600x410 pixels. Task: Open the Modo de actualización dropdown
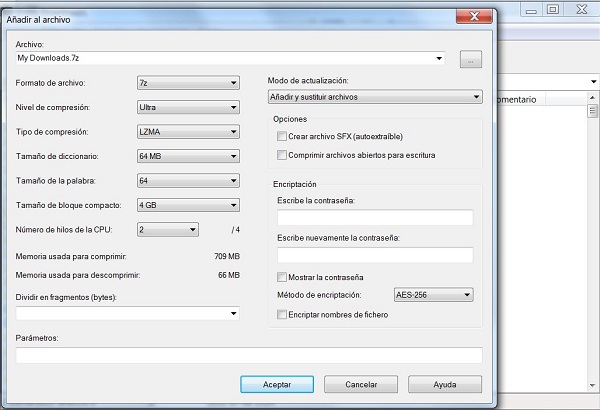coord(375,97)
